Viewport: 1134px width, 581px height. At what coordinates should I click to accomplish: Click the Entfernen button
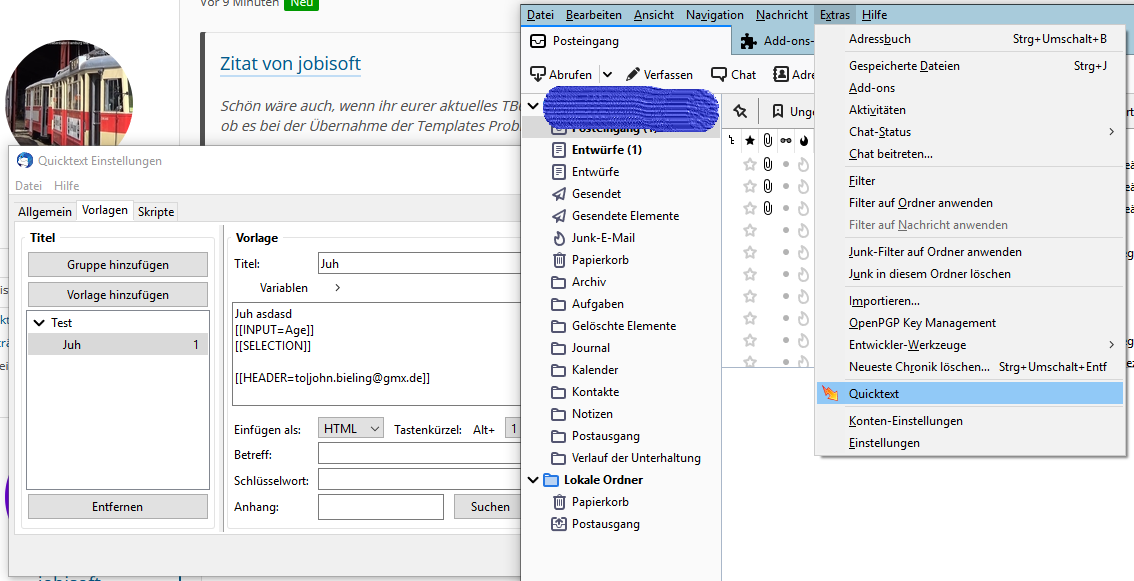pos(118,506)
